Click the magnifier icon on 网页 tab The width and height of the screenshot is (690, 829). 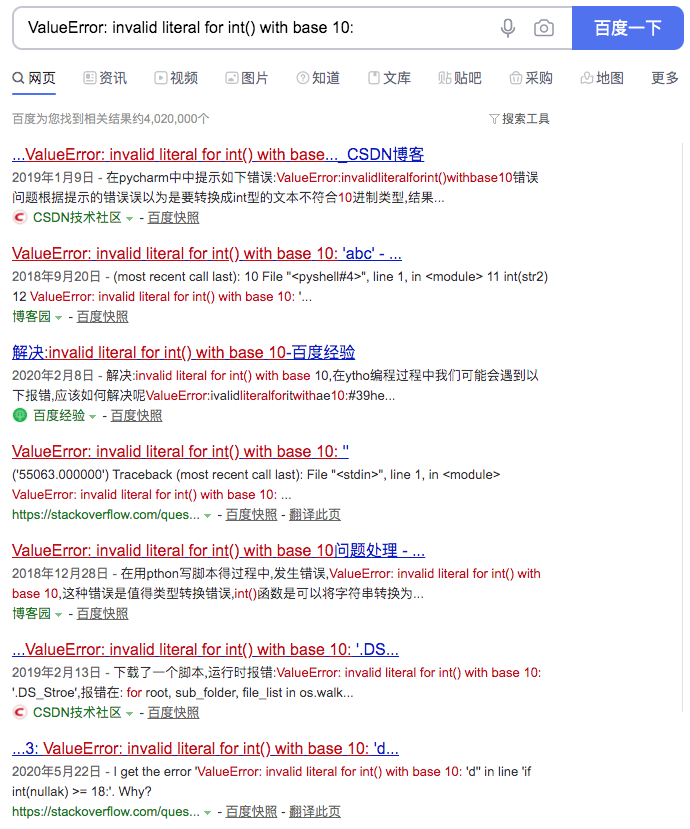[19, 78]
